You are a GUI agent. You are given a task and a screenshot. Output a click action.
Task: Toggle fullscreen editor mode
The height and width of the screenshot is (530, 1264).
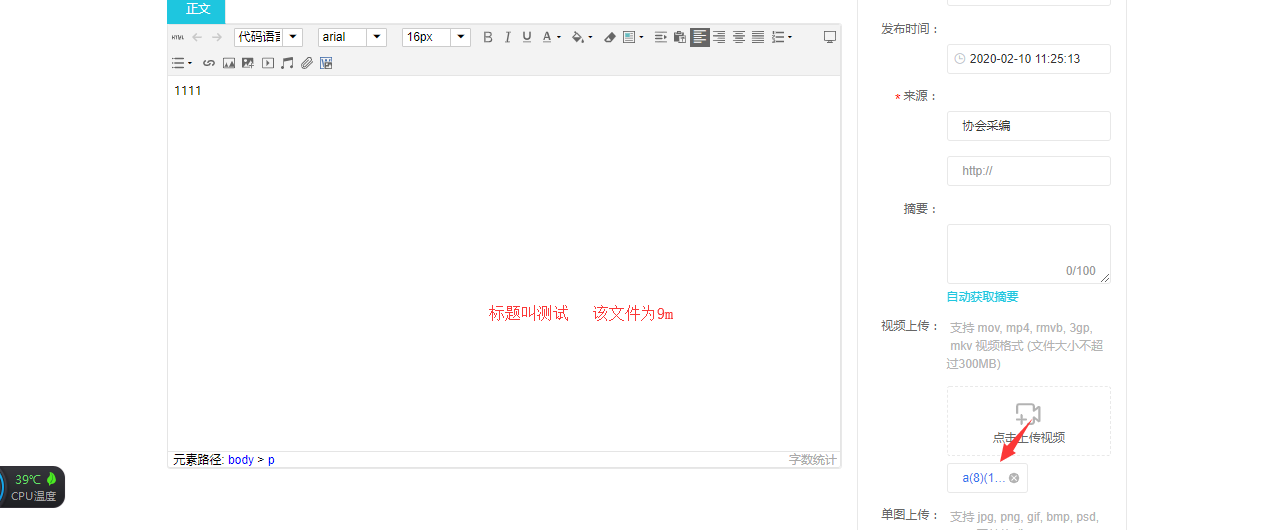(x=829, y=37)
